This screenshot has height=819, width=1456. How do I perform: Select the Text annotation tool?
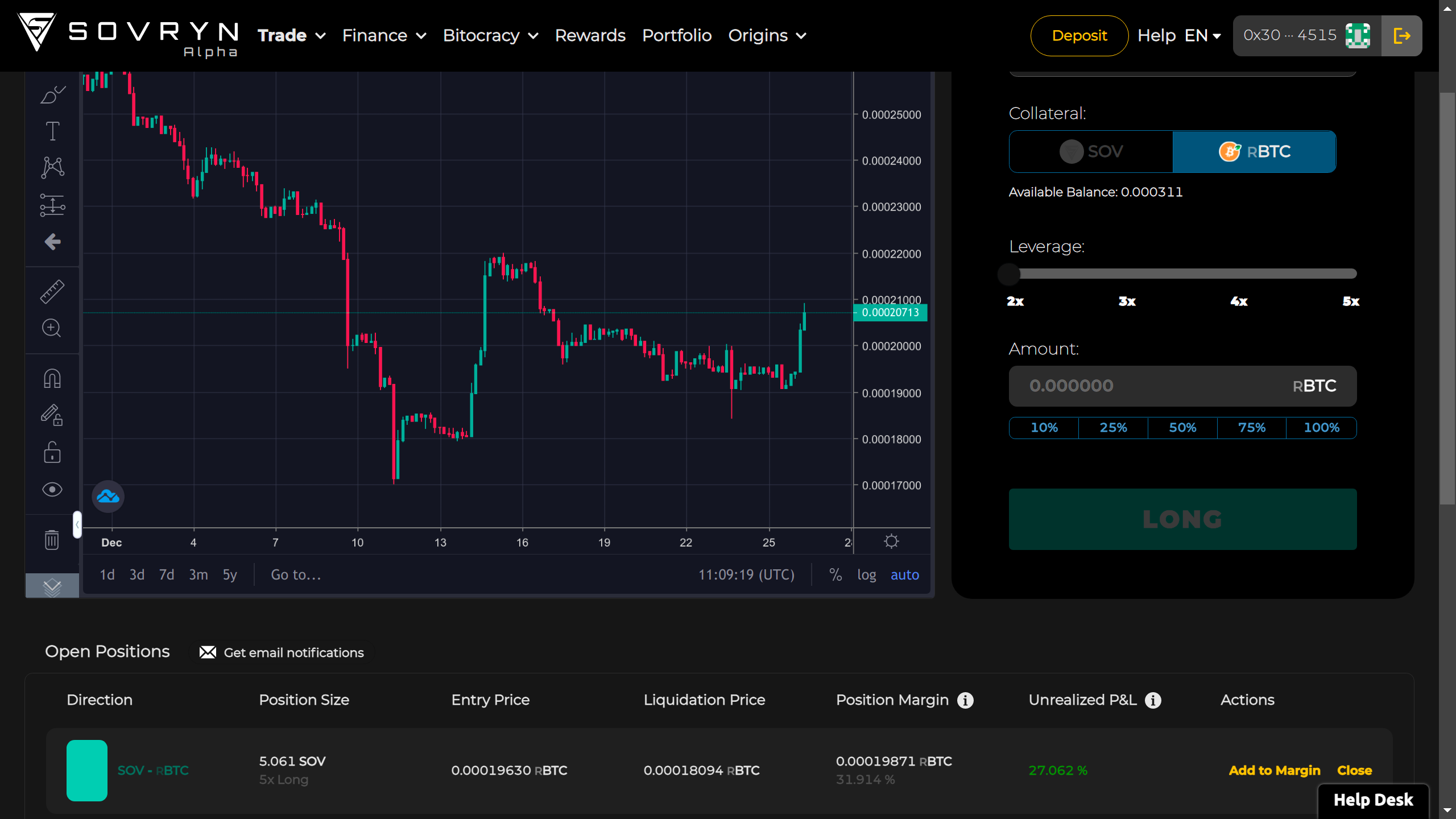pos(52,131)
